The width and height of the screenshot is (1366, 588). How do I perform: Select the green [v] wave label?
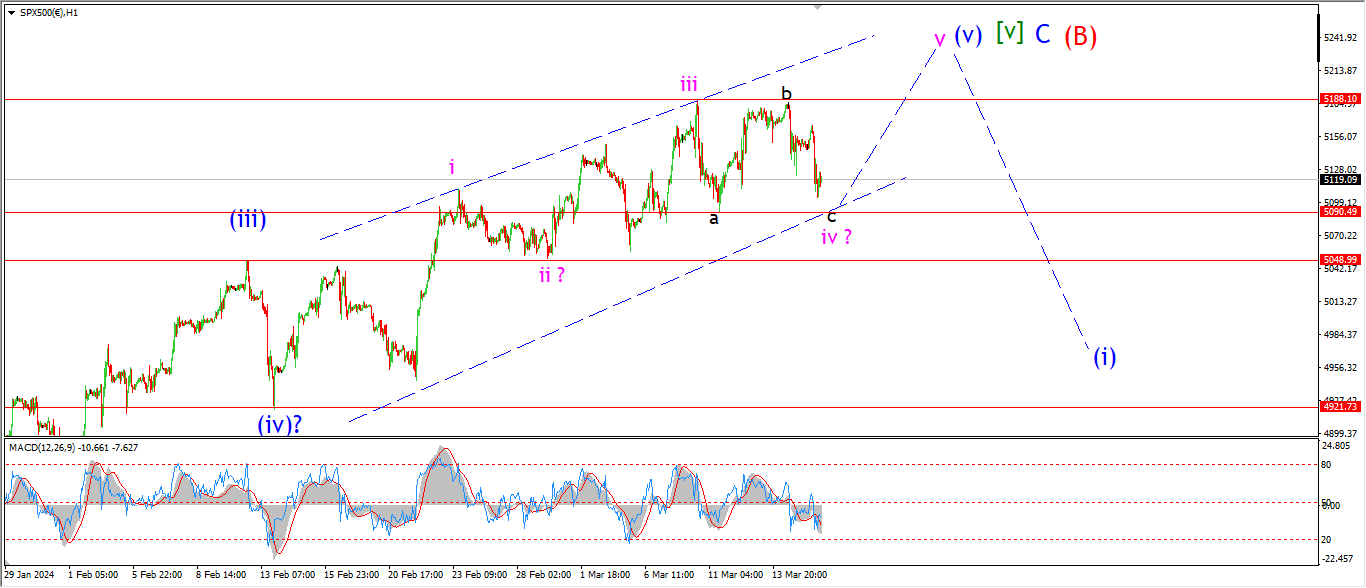coord(1010,33)
